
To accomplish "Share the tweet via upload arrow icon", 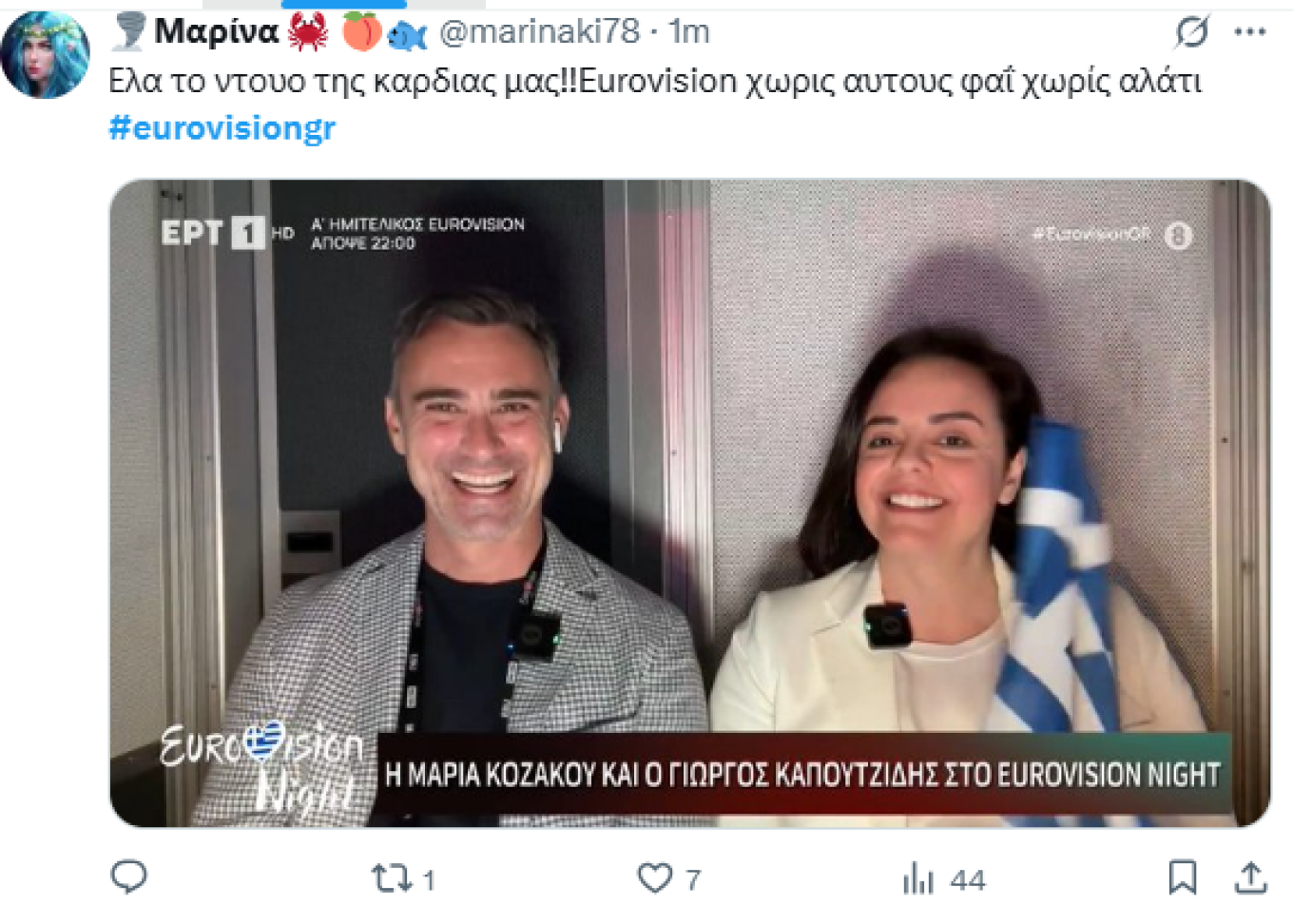I will 1250,877.
